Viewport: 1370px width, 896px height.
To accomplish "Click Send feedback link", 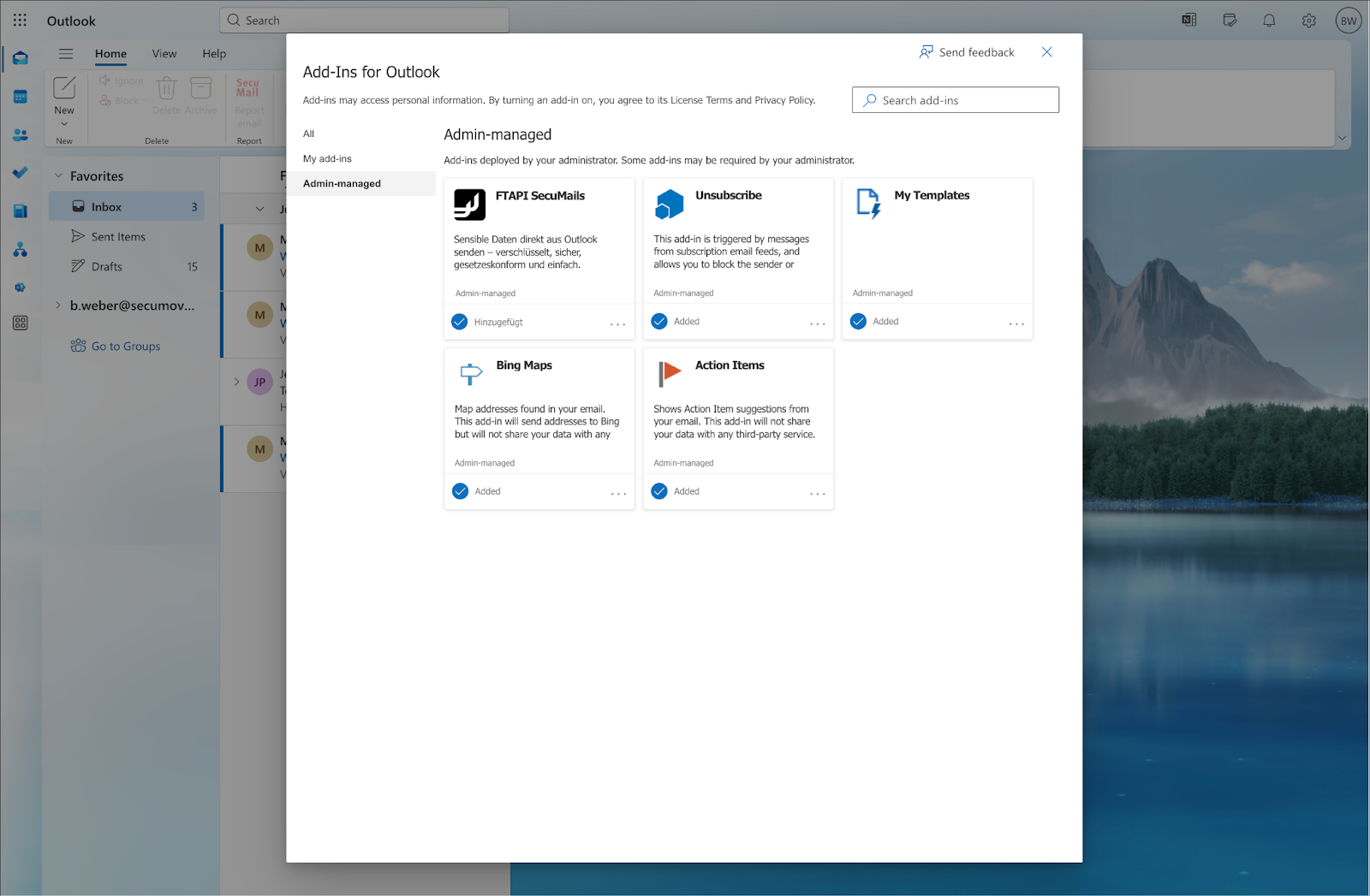I will pyautogui.click(x=967, y=52).
